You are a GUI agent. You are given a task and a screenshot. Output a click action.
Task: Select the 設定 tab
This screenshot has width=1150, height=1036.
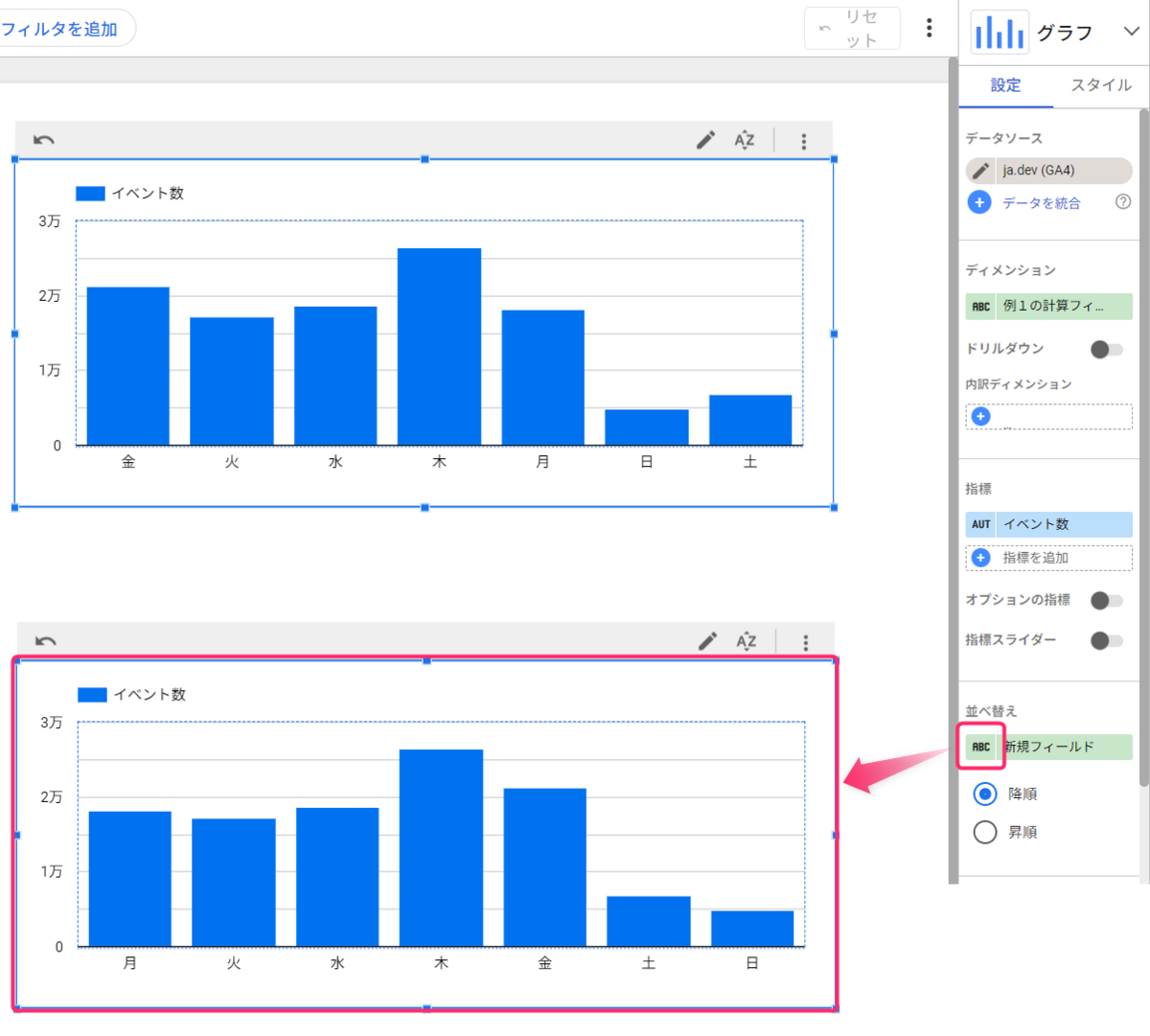(1005, 85)
